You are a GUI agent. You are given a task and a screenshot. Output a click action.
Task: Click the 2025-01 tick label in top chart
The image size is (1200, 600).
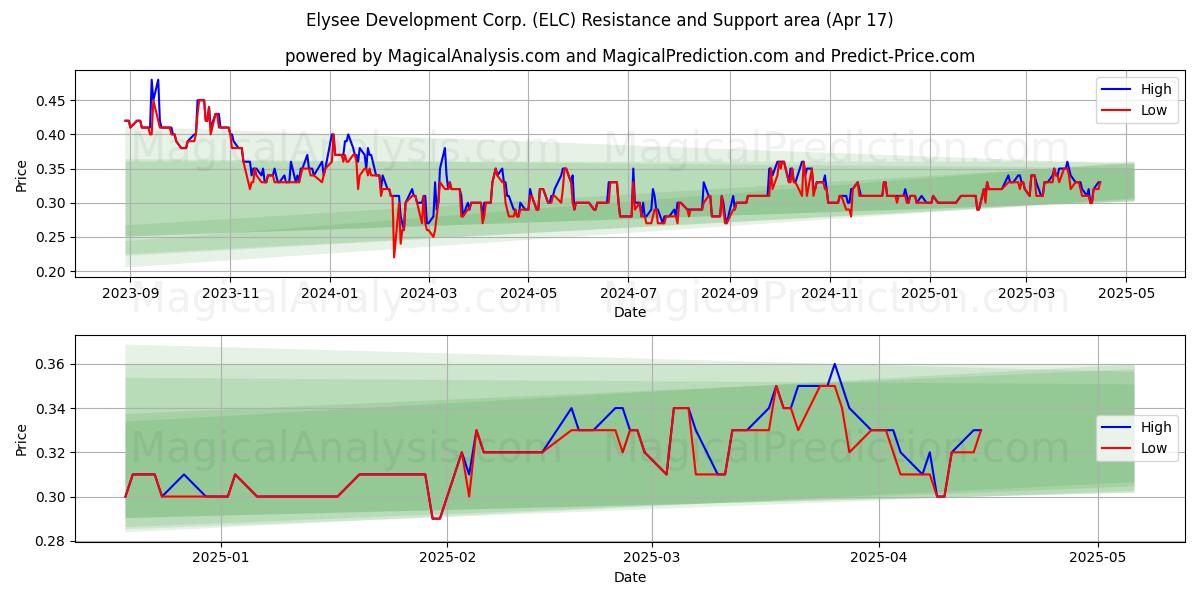[x=929, y=293]
